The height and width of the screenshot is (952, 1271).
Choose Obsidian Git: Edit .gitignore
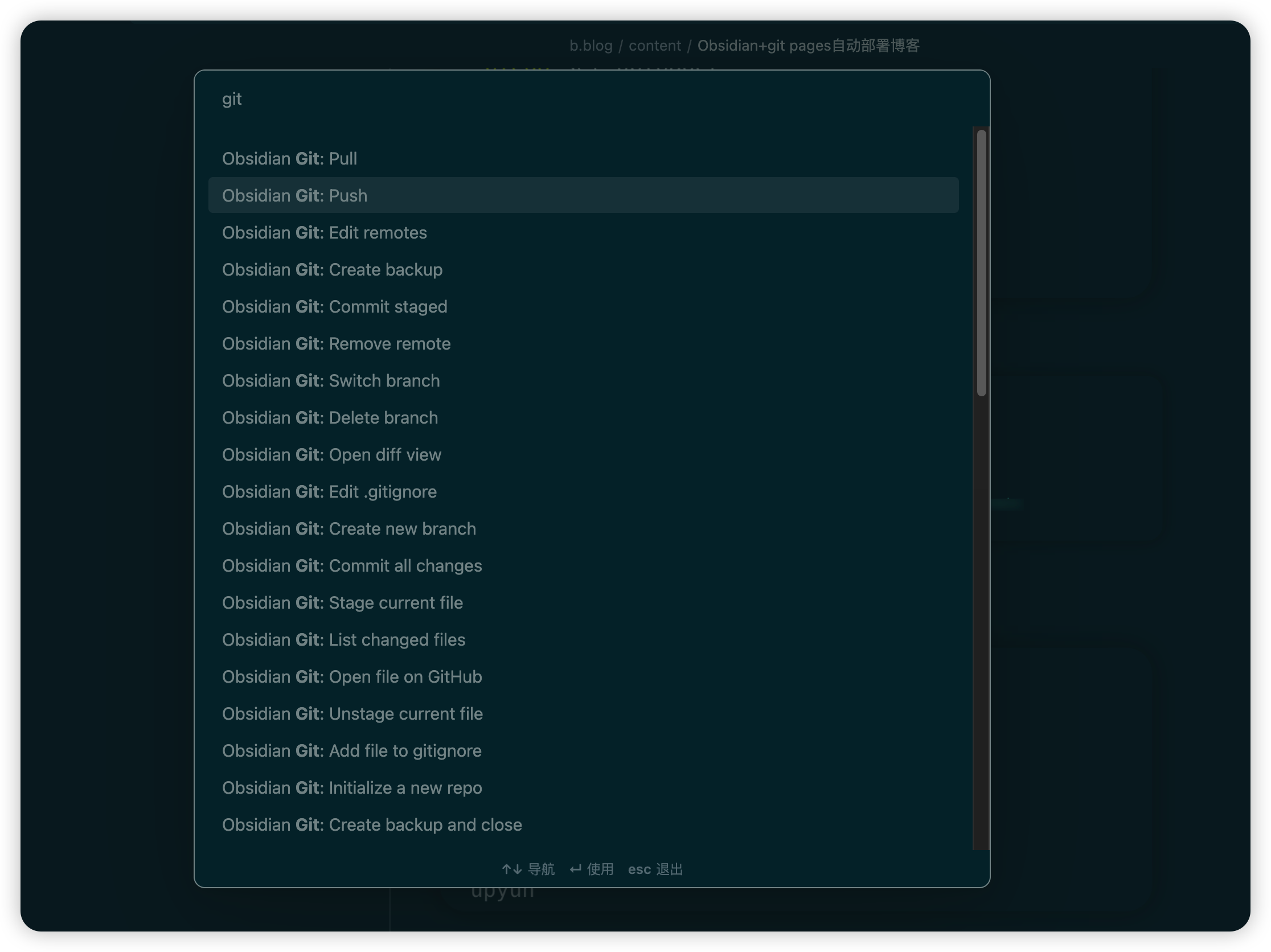(329, 492)
